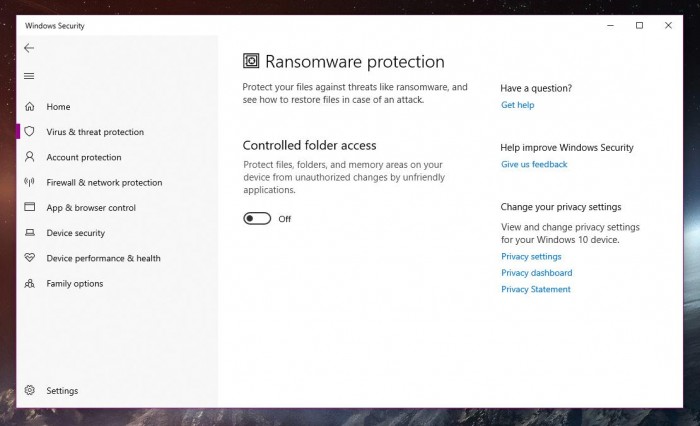Click the Firewall & network protection icon

[x=29, y=183]
